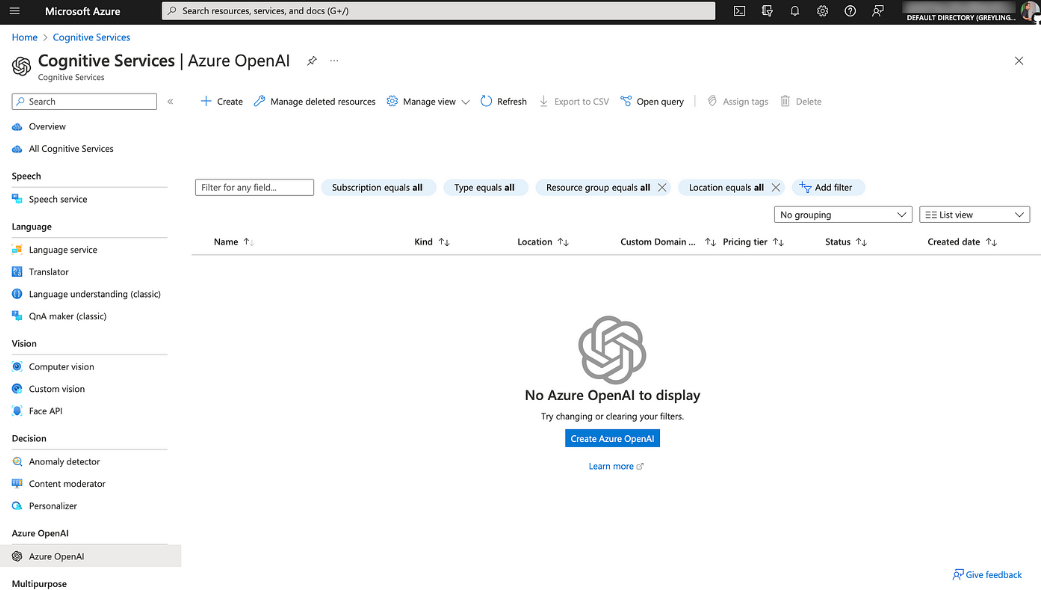
Task: Open the List view dropdown
Action: [974, 214]
